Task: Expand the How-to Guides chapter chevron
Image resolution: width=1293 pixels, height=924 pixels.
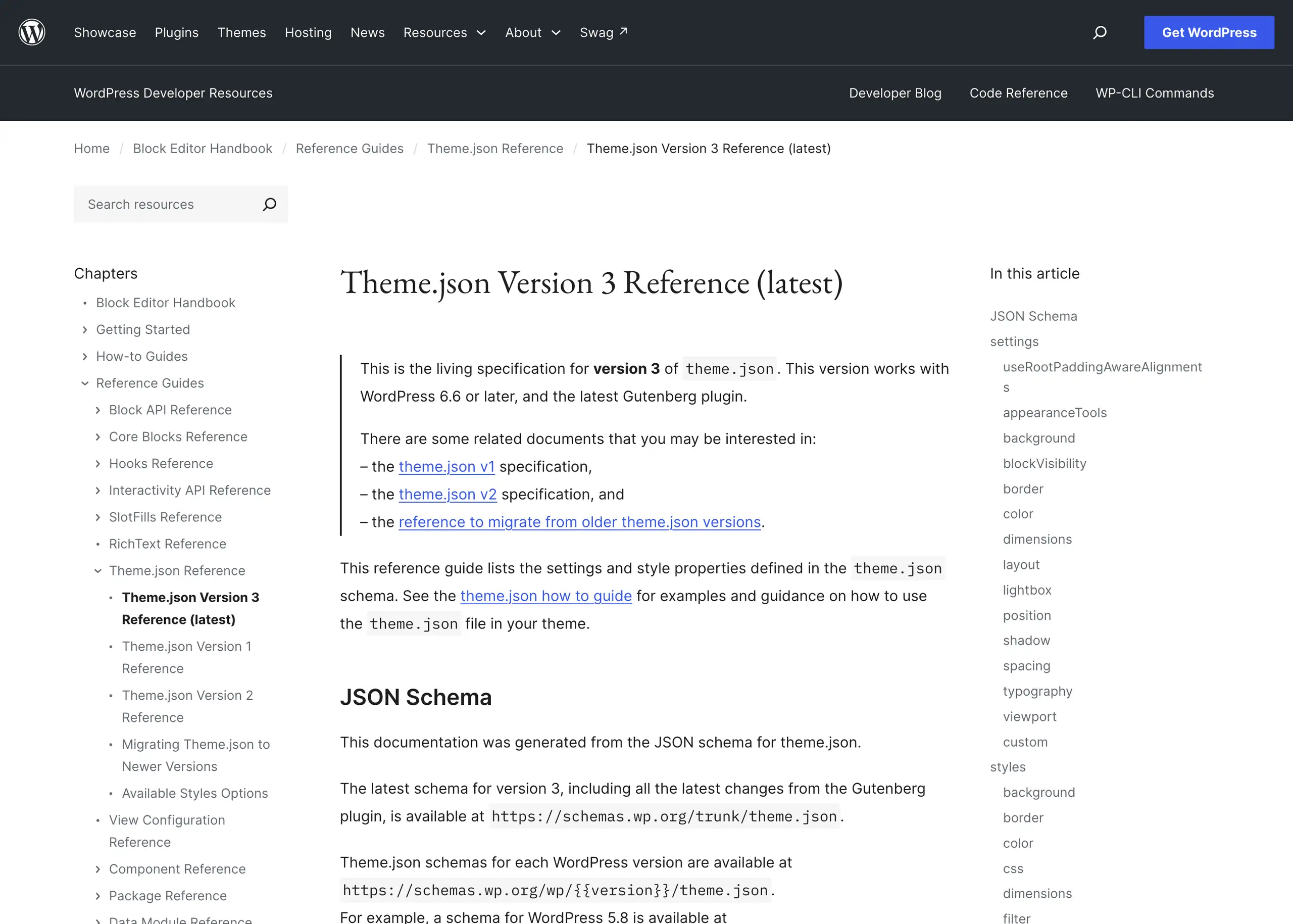Action: tap(85, 356)
